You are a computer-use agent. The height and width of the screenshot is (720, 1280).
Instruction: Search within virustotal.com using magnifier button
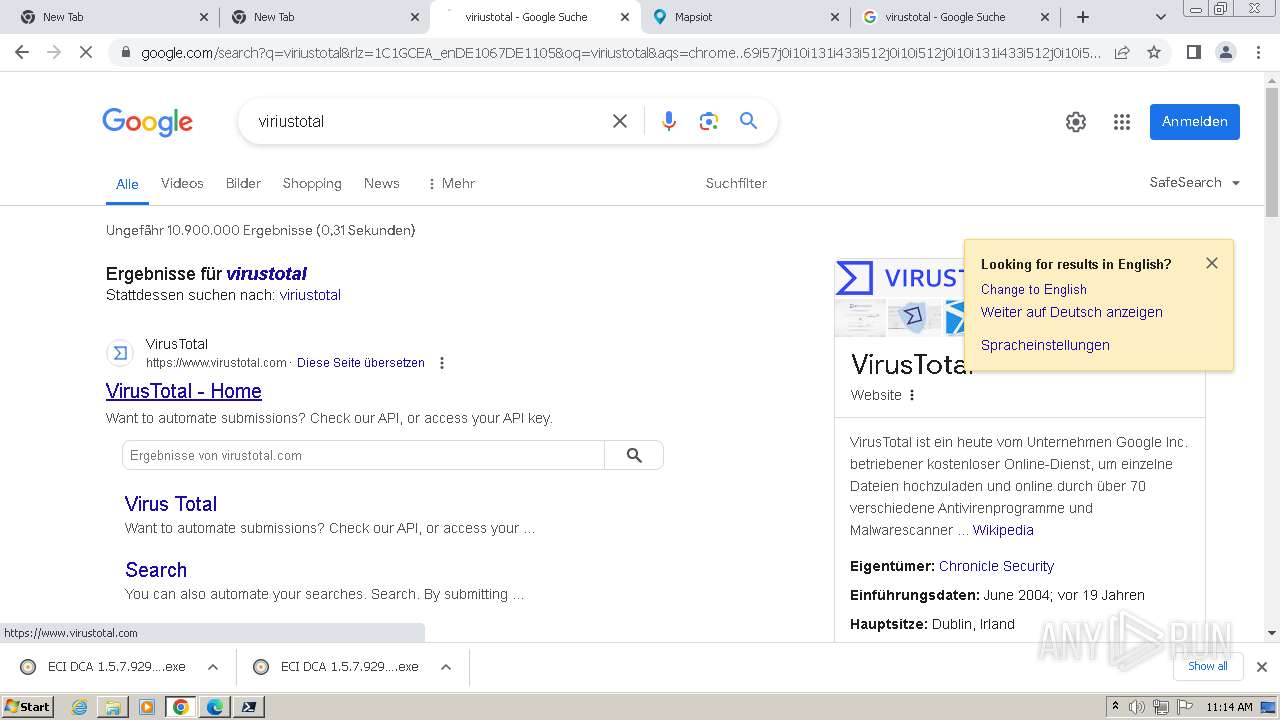pyautogui.click(x=634, y=455)
